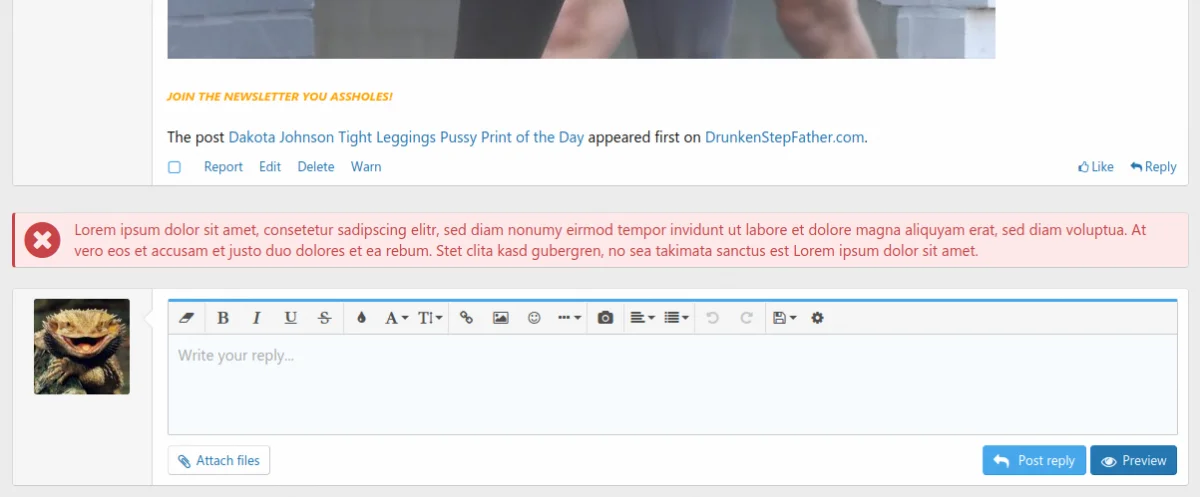
Task: Toggle bold formatting in editor
Action: [223, 318]
